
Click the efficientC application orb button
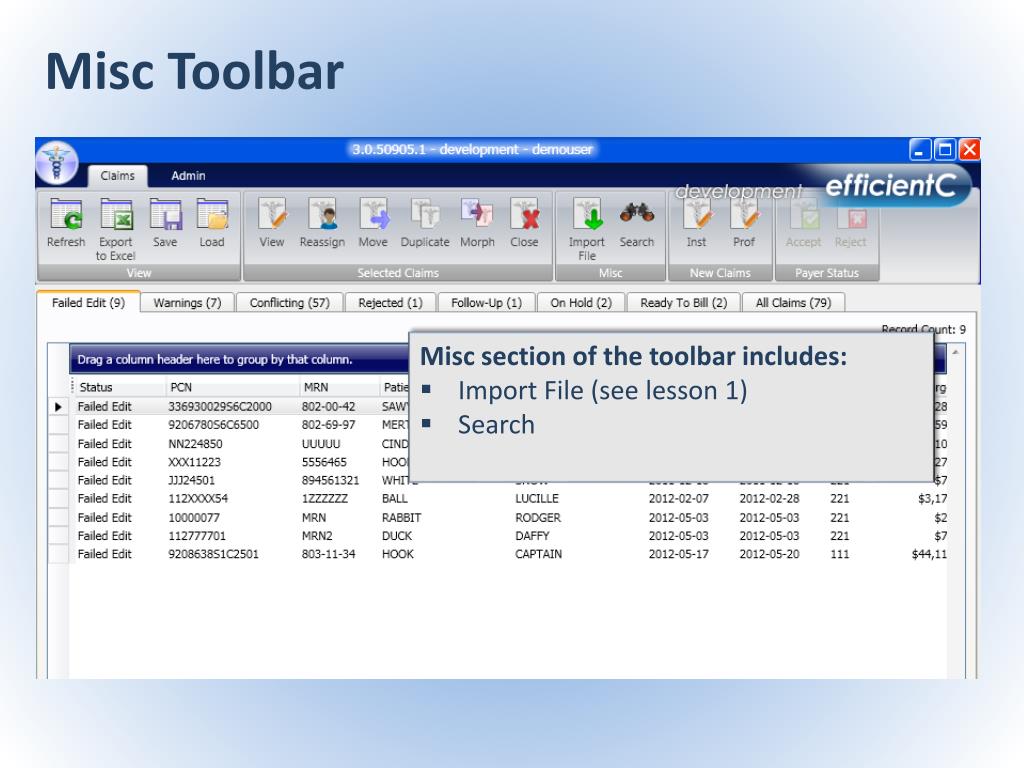click(x=57, y=161)
